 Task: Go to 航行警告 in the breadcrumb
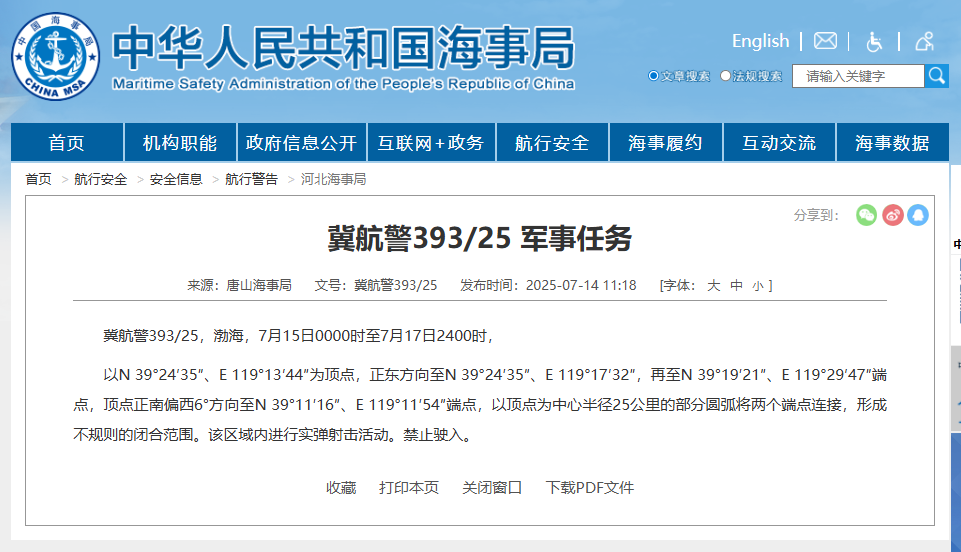click(251, 179)
